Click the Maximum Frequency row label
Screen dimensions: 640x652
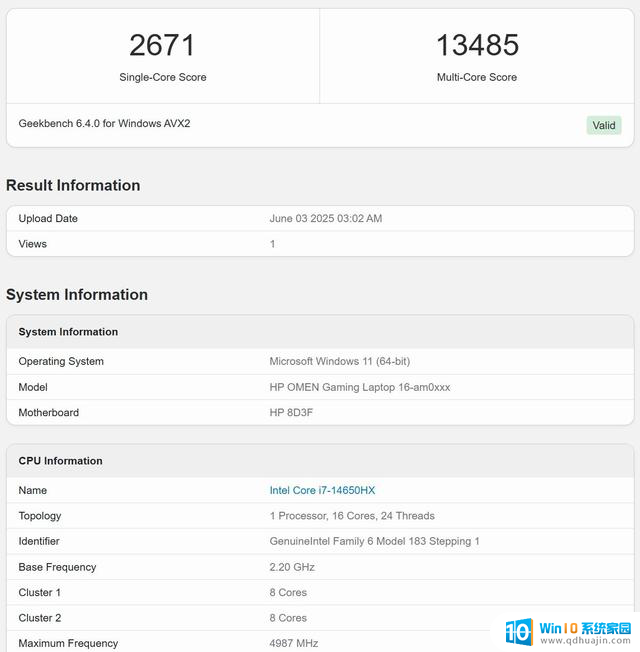[68, 643]
